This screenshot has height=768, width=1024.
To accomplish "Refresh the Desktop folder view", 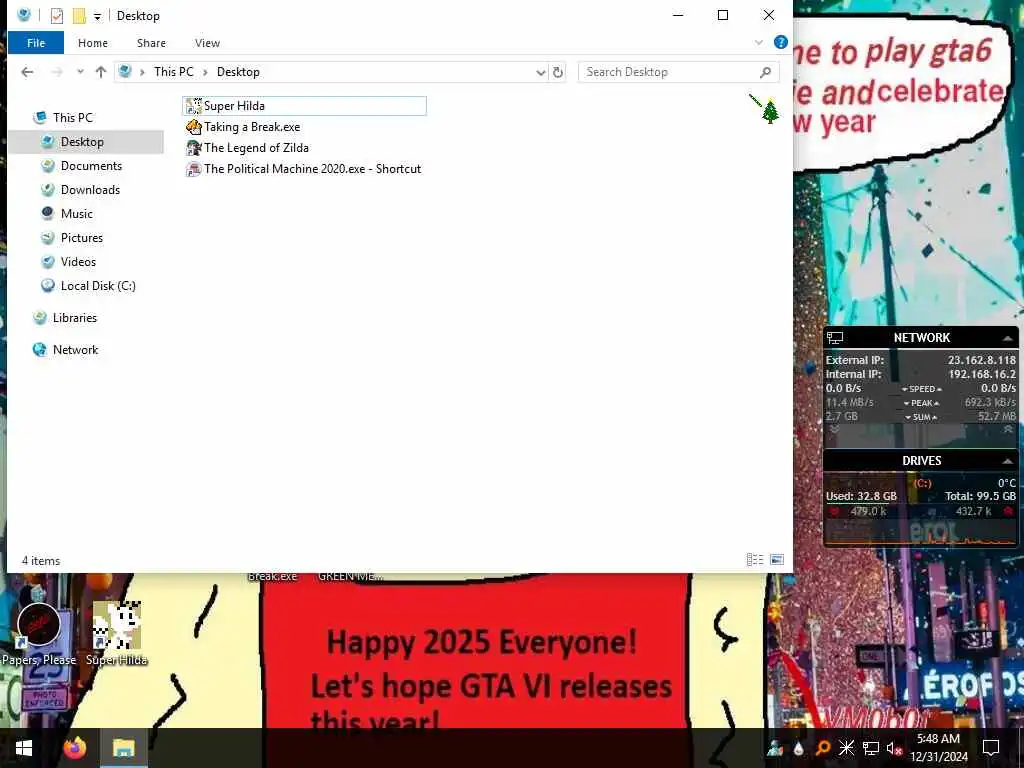I will tap(558, 72).
